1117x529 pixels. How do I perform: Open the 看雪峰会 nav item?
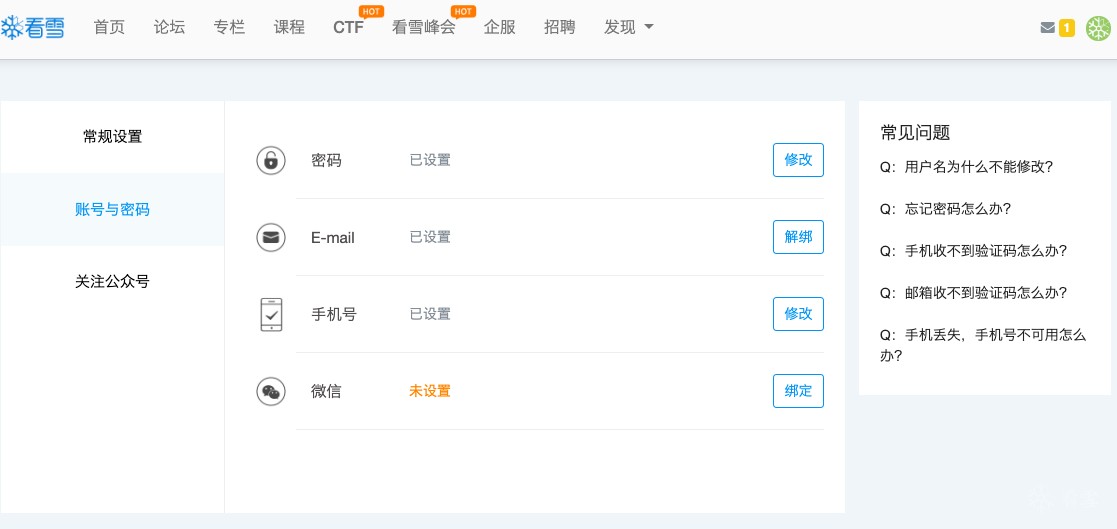[x=424, y=27]
